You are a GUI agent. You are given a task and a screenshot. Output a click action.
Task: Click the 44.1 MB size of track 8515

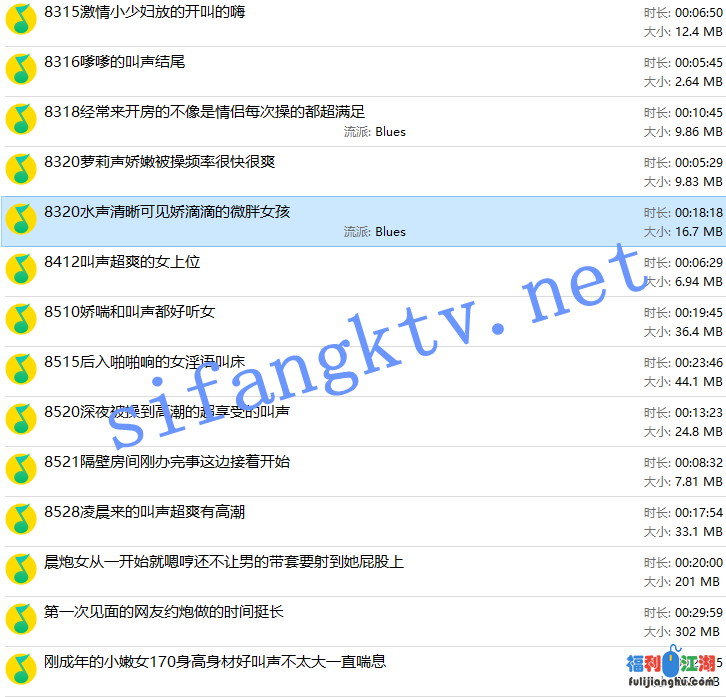(x=698, y=382)
